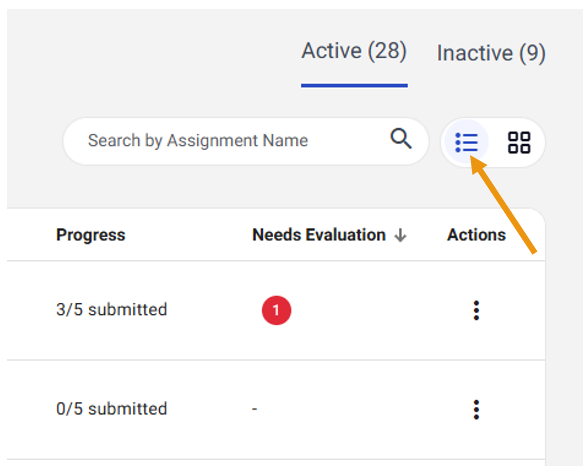Switch to grid view icon

[519, 143]
